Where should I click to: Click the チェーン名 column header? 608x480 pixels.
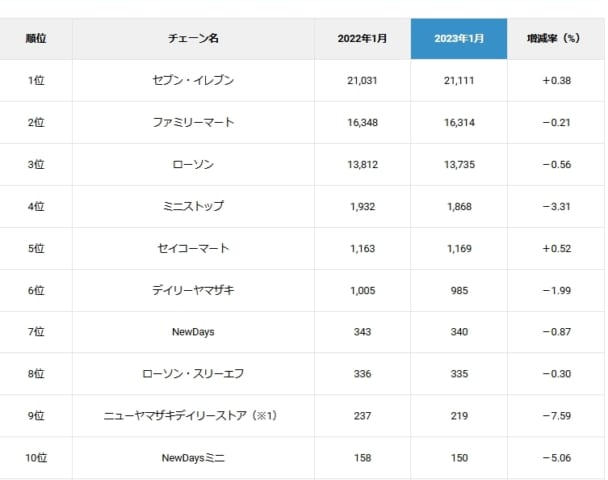pos(194,39)
